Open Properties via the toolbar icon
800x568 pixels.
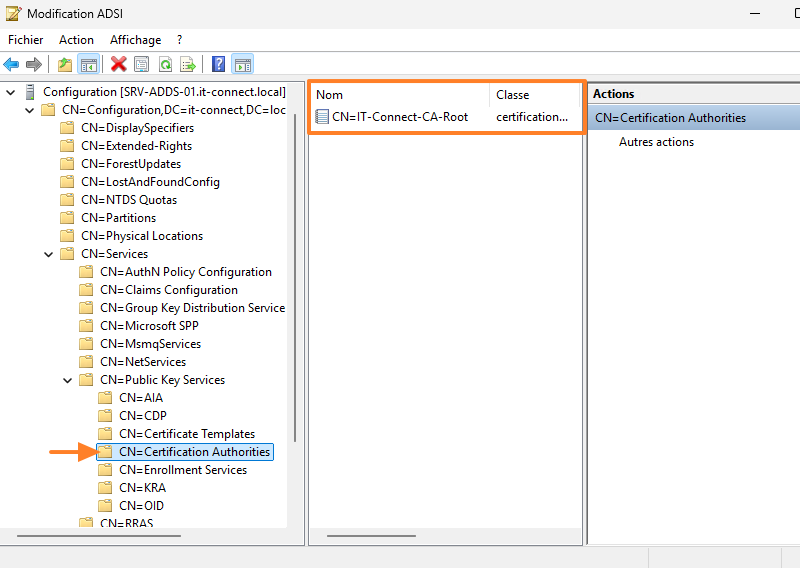(142, 65)
